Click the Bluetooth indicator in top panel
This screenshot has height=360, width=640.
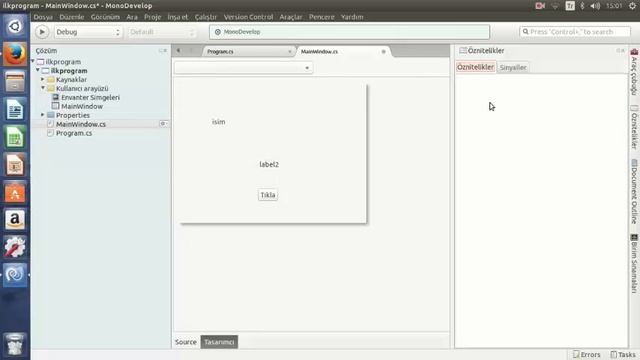582,6
